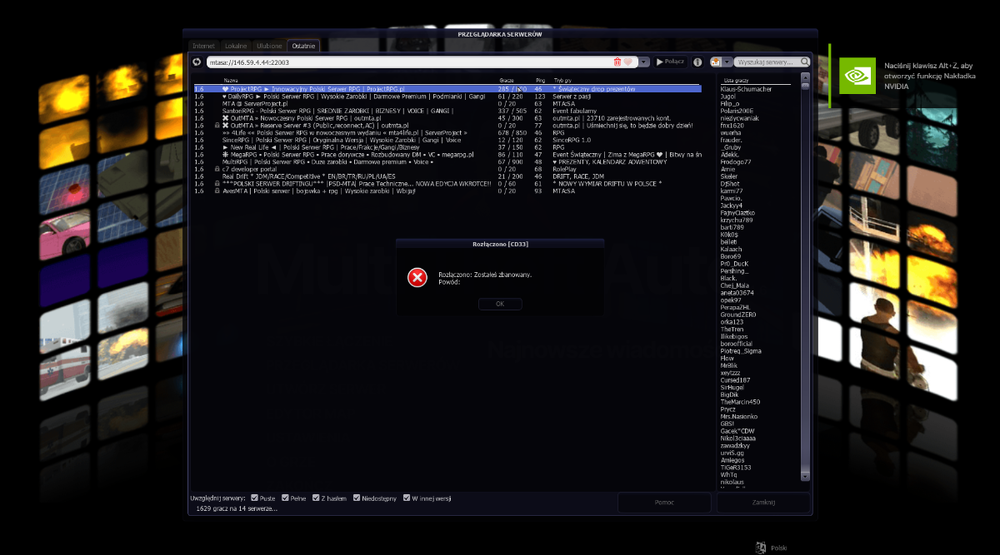Open the address history dropdown arrow
The height and width of the screenshot is (555, 1000).
point(643,62)
